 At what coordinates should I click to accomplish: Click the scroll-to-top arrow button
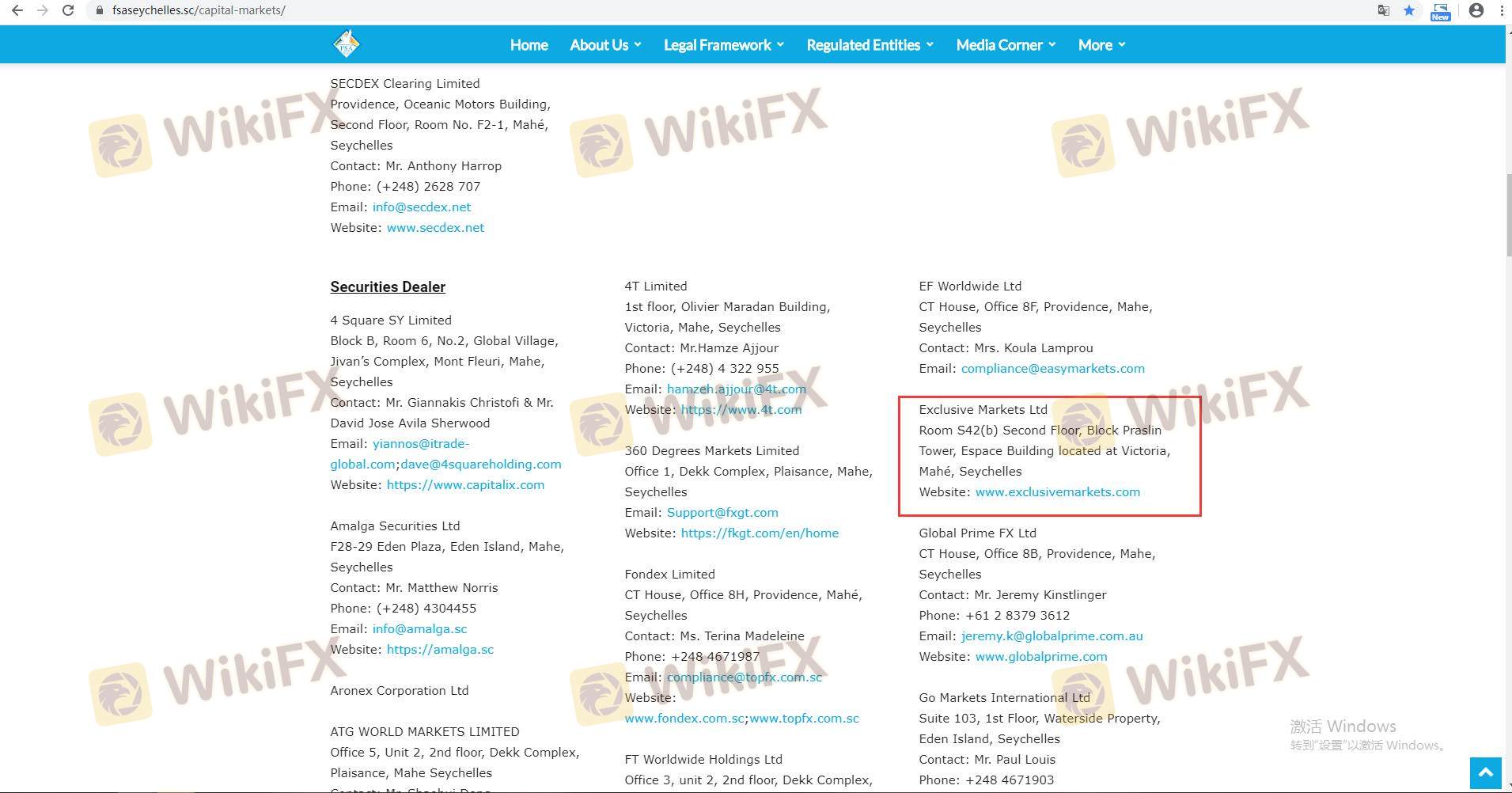tap(1485, 772)
